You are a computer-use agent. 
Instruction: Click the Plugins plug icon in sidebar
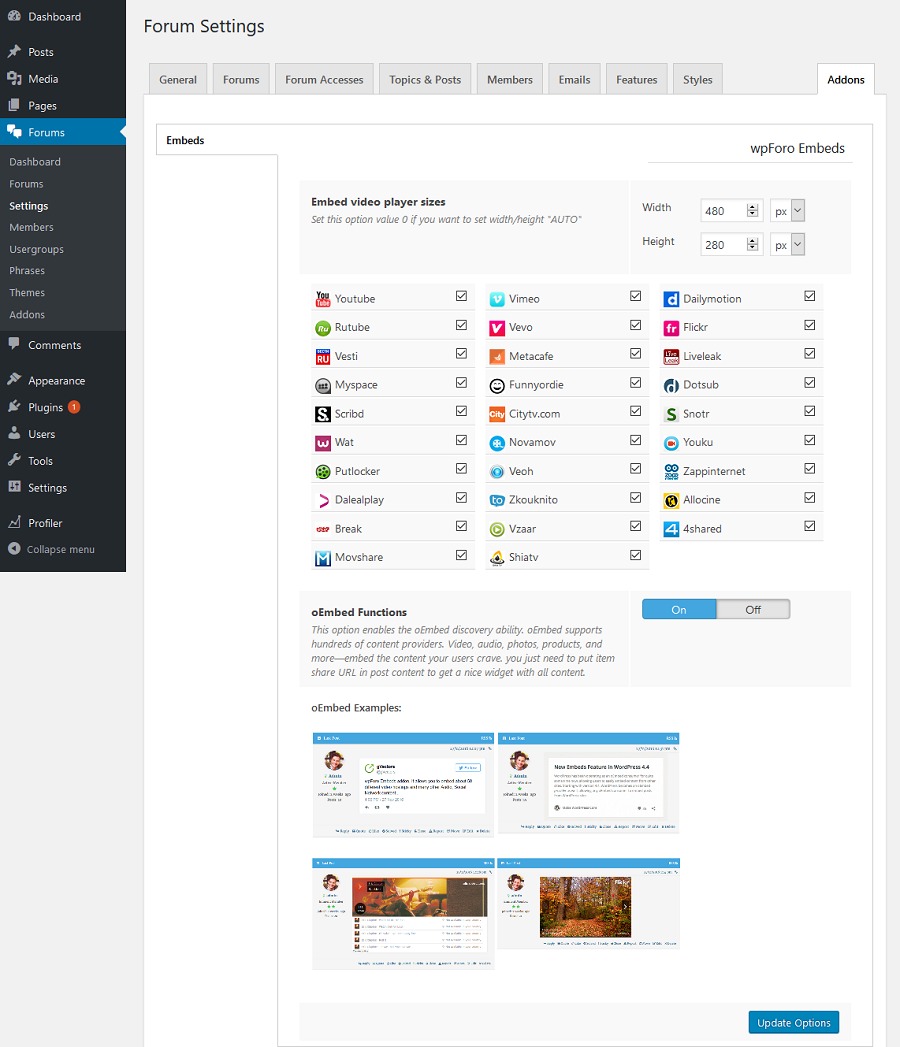14,407
